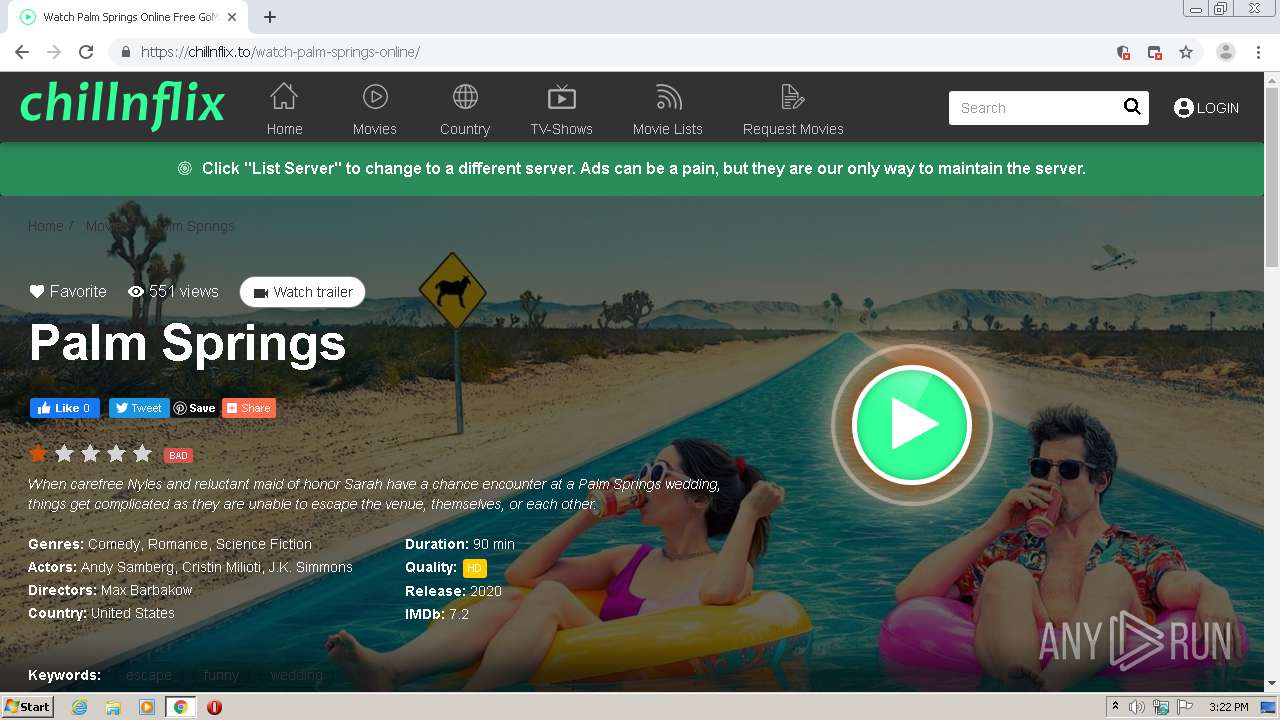
Task: Click the page scrollbar down arrow
Action: (x=1272, y=684)
